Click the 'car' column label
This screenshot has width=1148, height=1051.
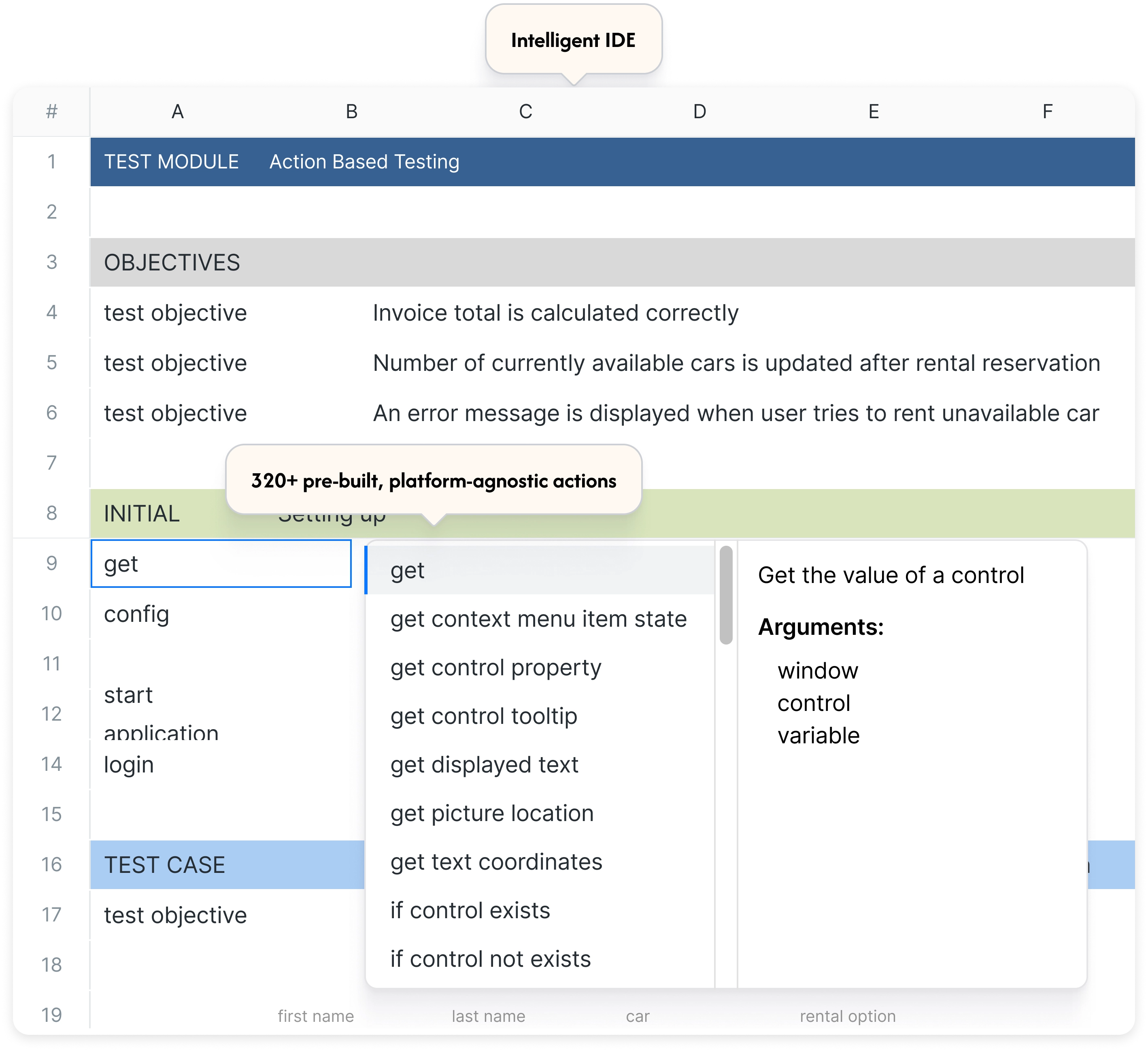(638, 1016)
